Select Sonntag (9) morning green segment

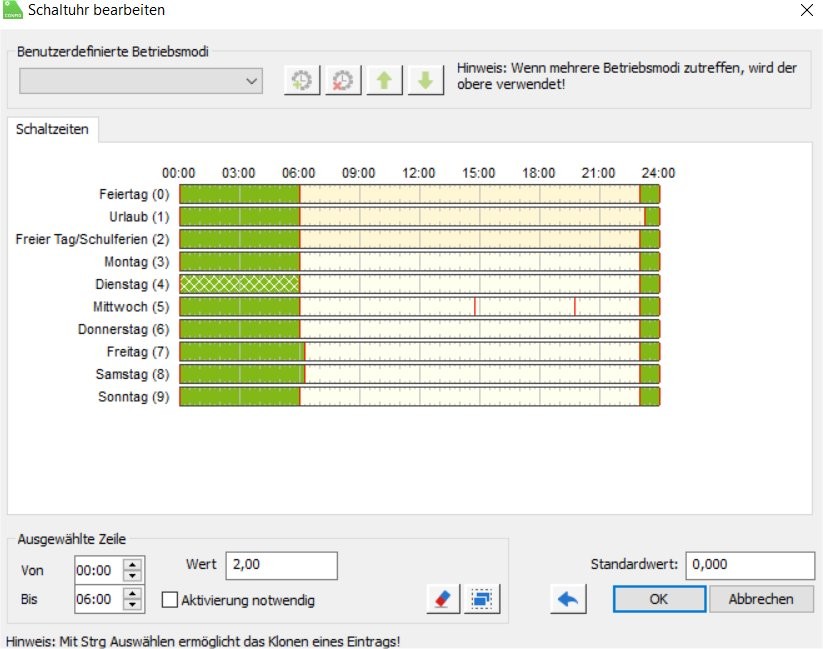tap(240, 396)
